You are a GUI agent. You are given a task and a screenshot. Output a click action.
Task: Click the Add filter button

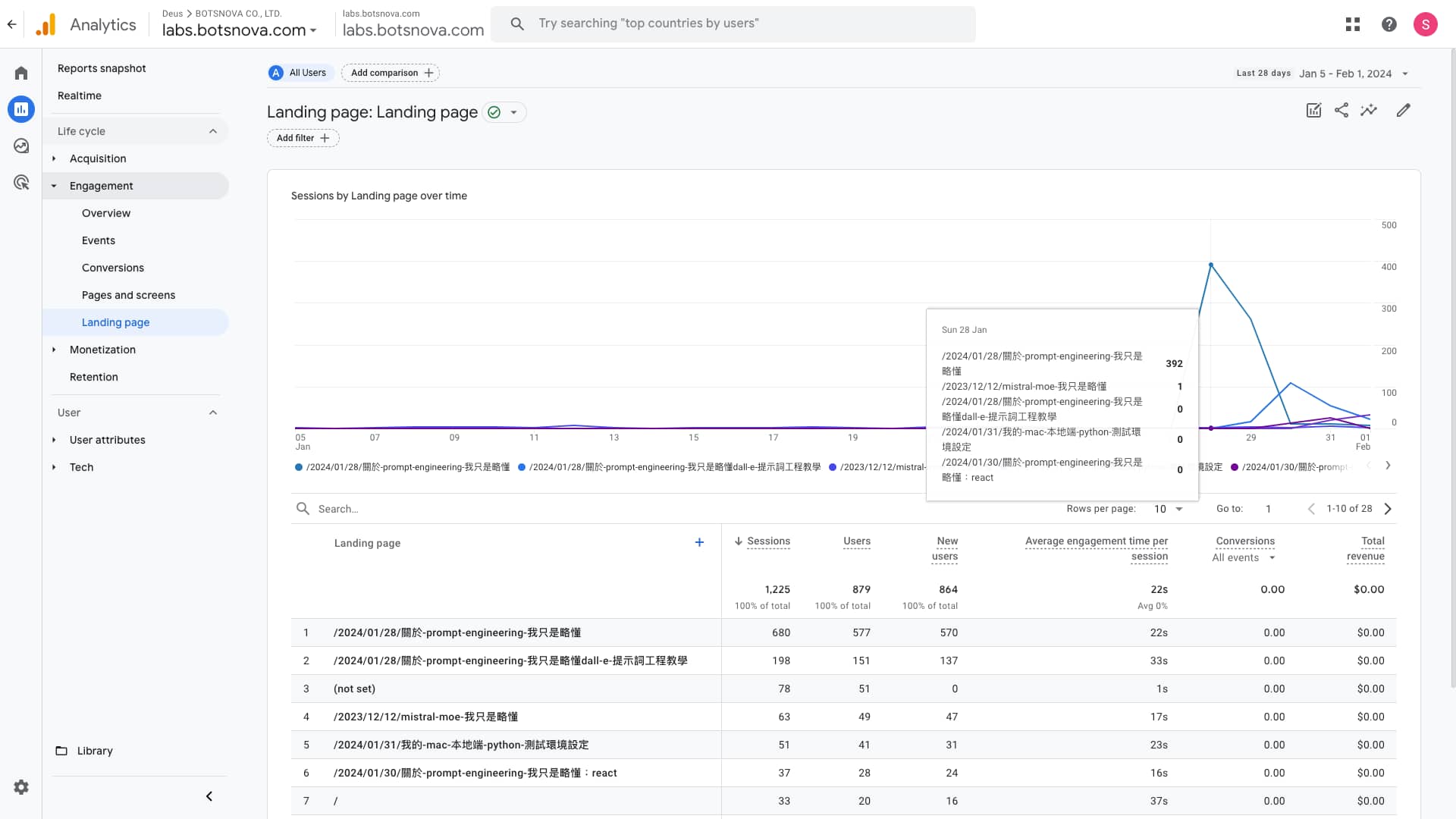(x=303, y=138)
